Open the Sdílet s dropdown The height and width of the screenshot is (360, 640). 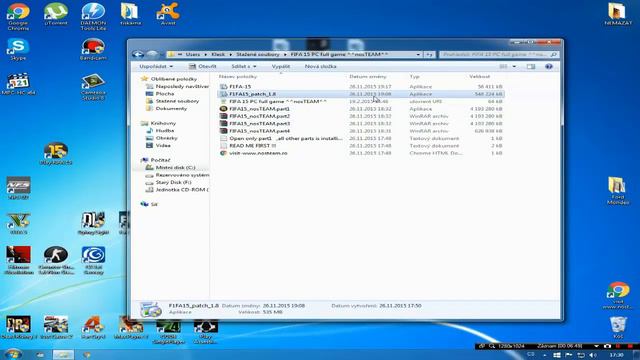[244, 66]
